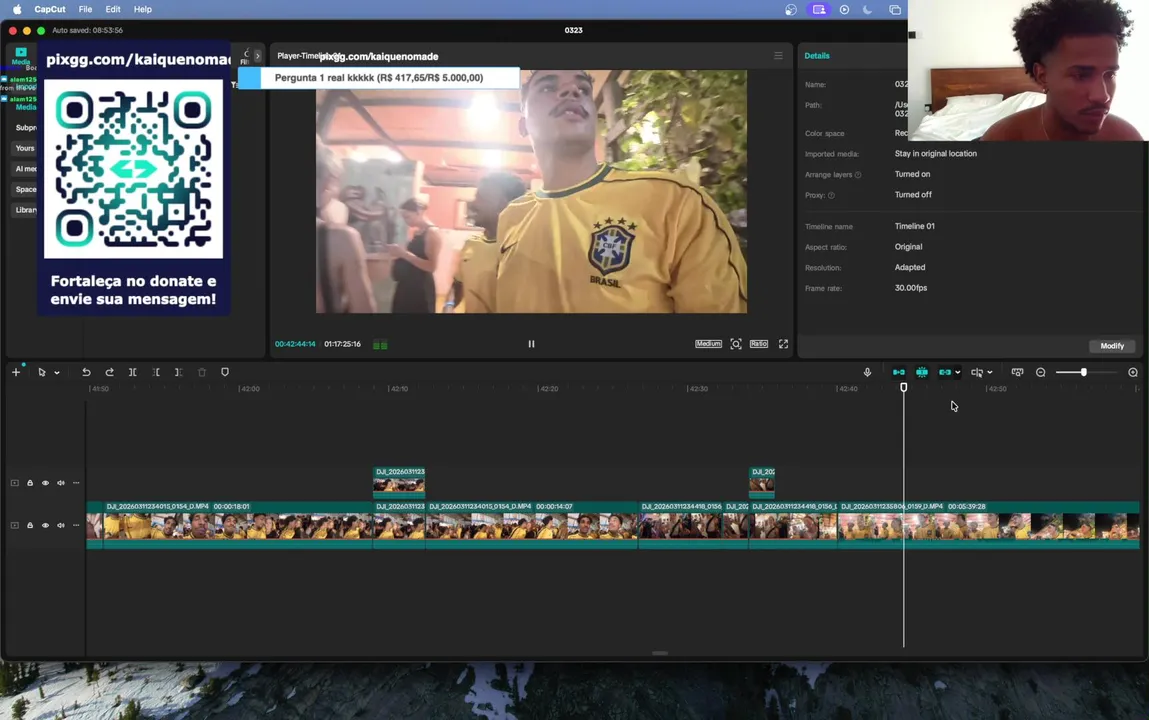The image size is (1149, 720).
Task: Hide the main video track with eye icon
Action: (45, 525)
